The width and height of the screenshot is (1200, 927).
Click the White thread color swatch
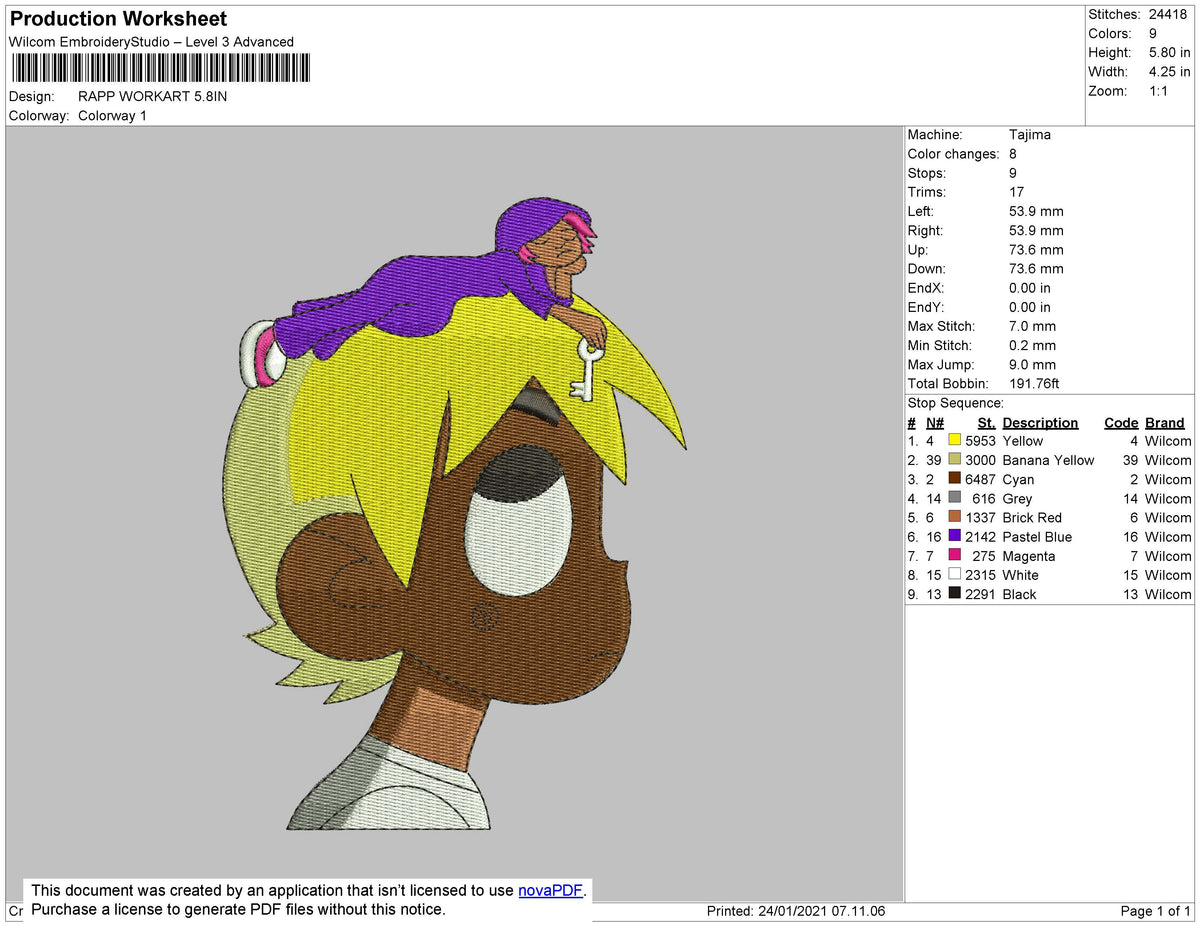pyautogui.click(x=954, y=574)
